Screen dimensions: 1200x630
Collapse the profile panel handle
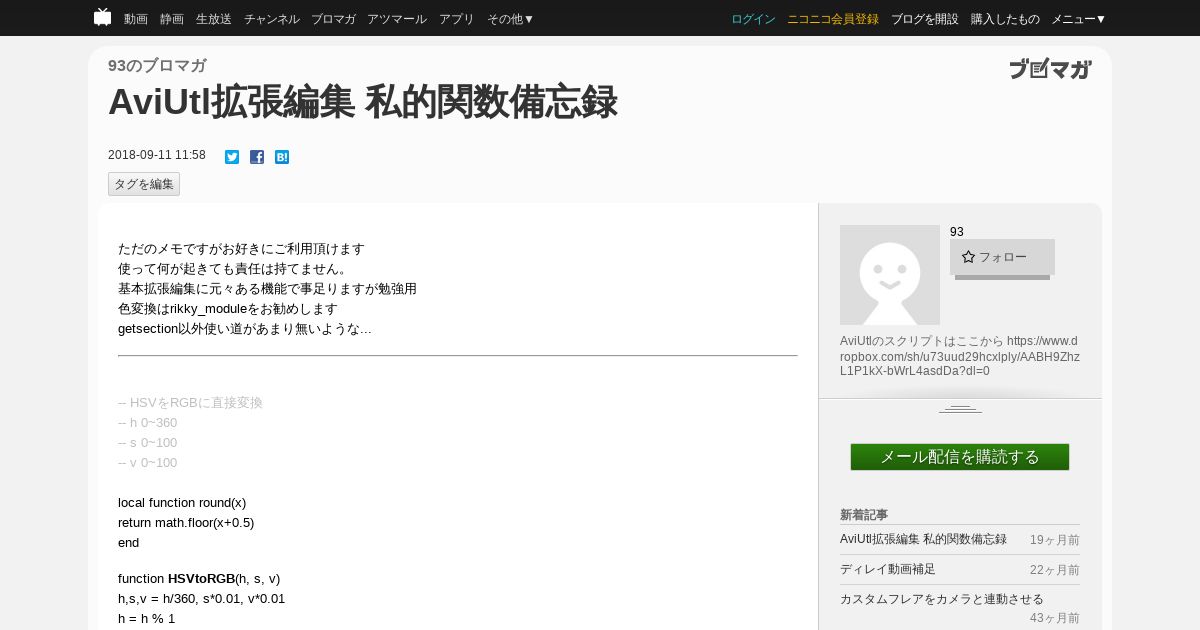pos(960,408)
